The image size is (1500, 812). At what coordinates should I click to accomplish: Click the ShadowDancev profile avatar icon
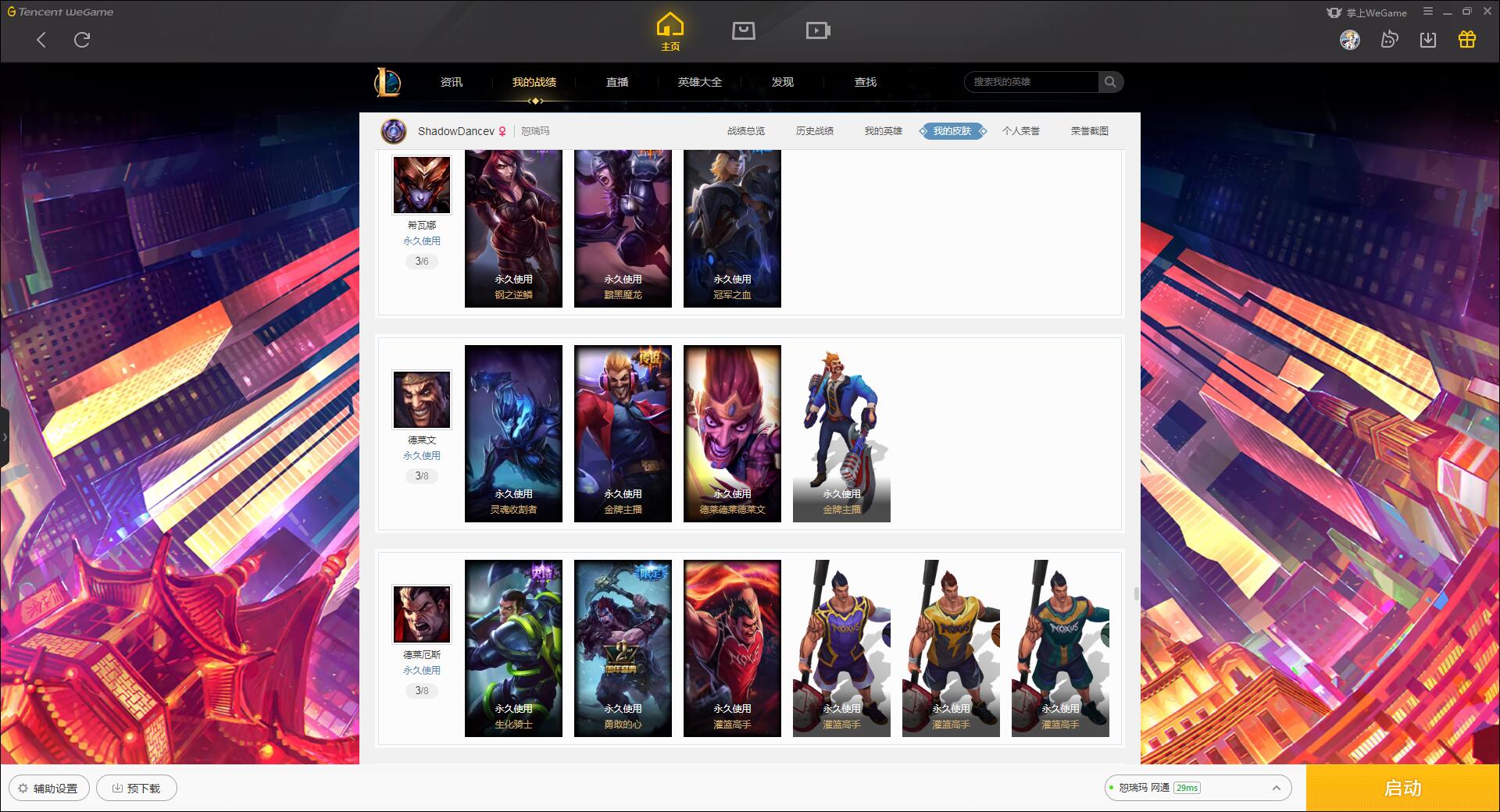394,131
